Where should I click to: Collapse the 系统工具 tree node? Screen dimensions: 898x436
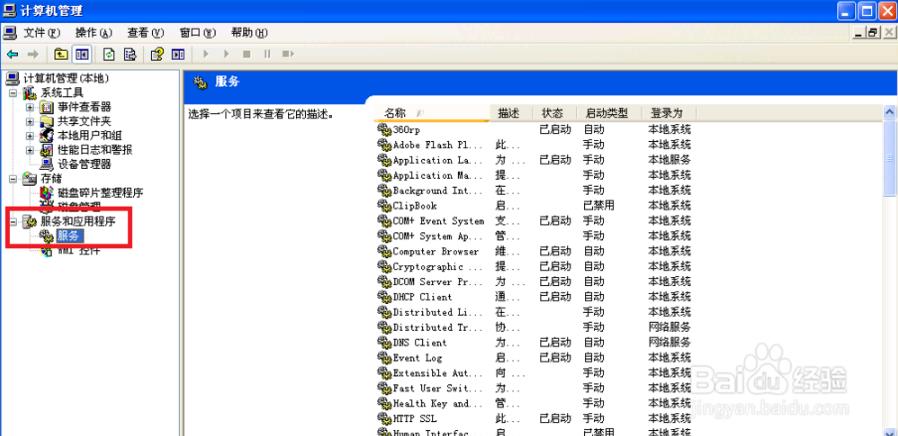point(13,93)
